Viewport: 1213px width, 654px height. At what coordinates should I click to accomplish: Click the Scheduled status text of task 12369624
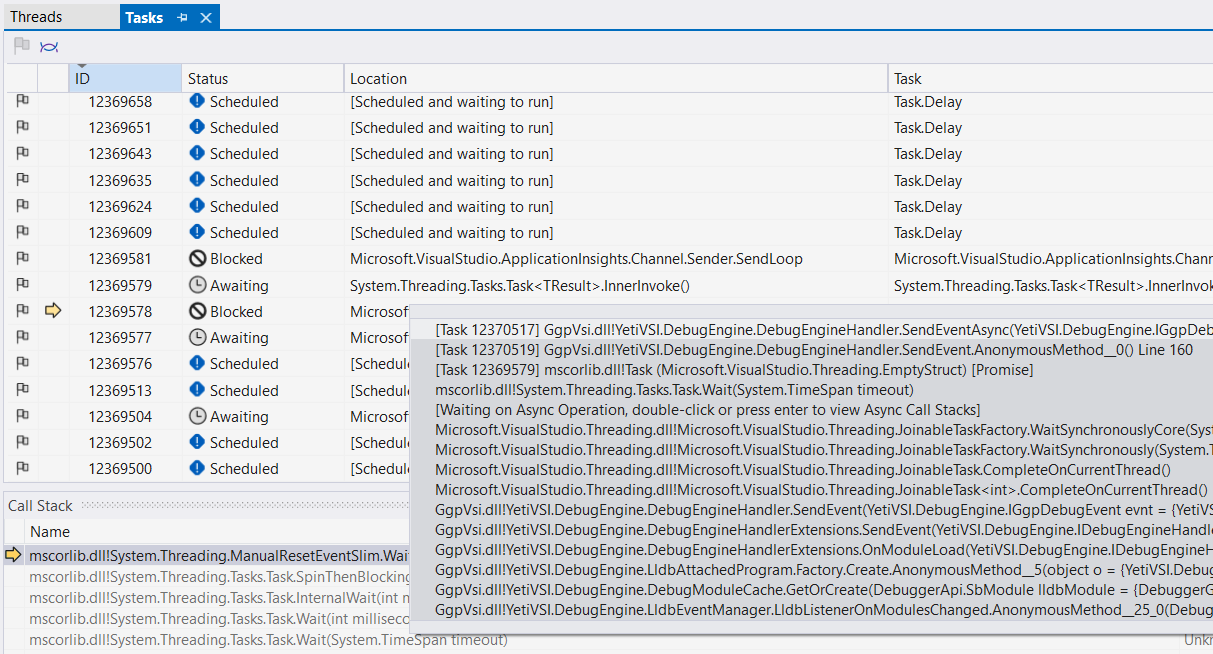244,206
